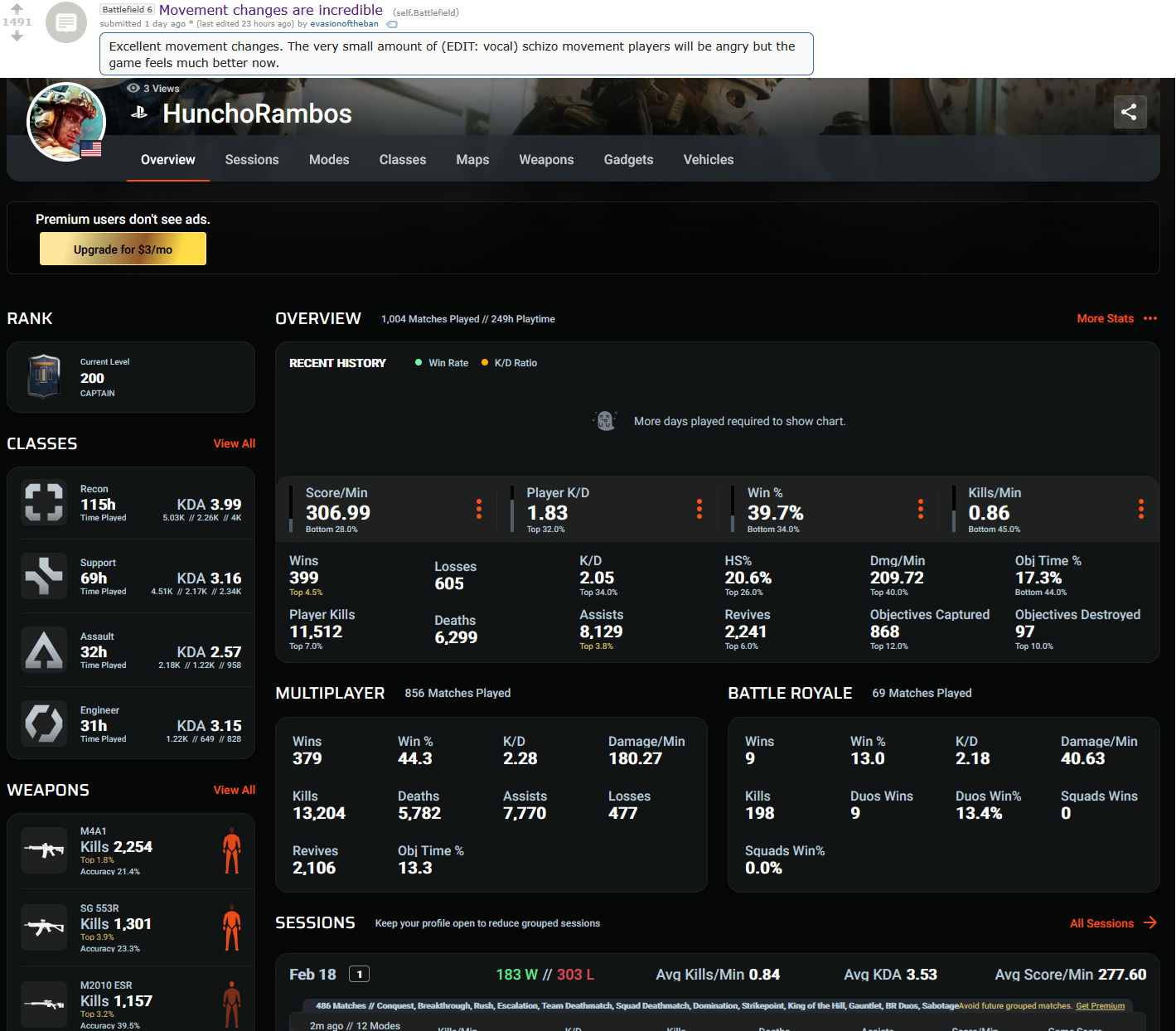Click the 183 W // 303 L record
The image size is (1176, 1031).
545,975
